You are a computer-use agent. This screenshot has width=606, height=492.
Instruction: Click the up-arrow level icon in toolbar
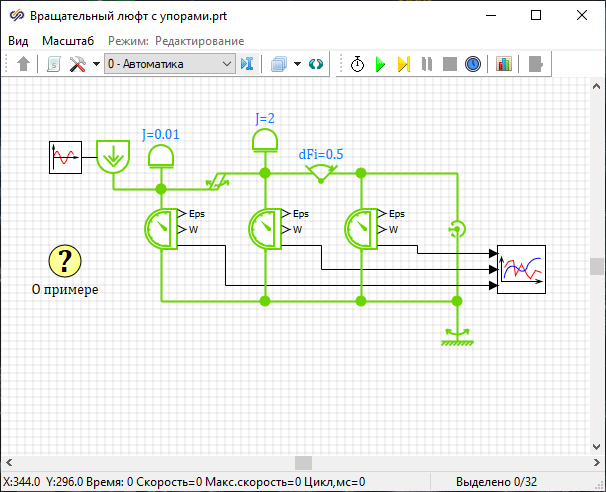click(x=25, y=64)
